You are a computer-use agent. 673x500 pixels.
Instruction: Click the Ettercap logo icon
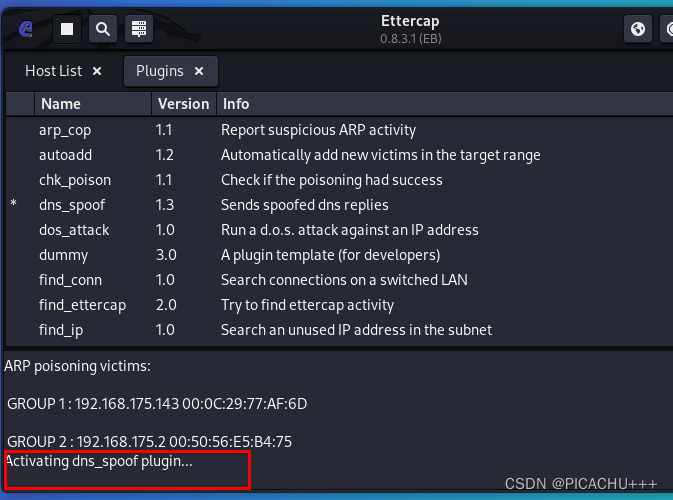pyautogui.click(x=26, y=30)
